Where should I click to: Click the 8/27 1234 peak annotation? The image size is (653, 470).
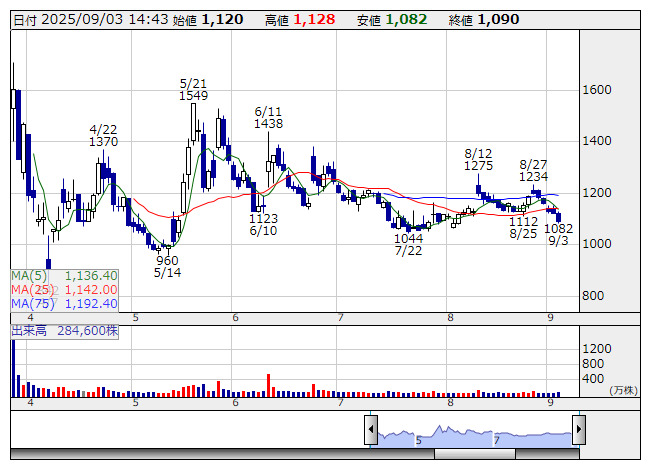tap(533, 171)
